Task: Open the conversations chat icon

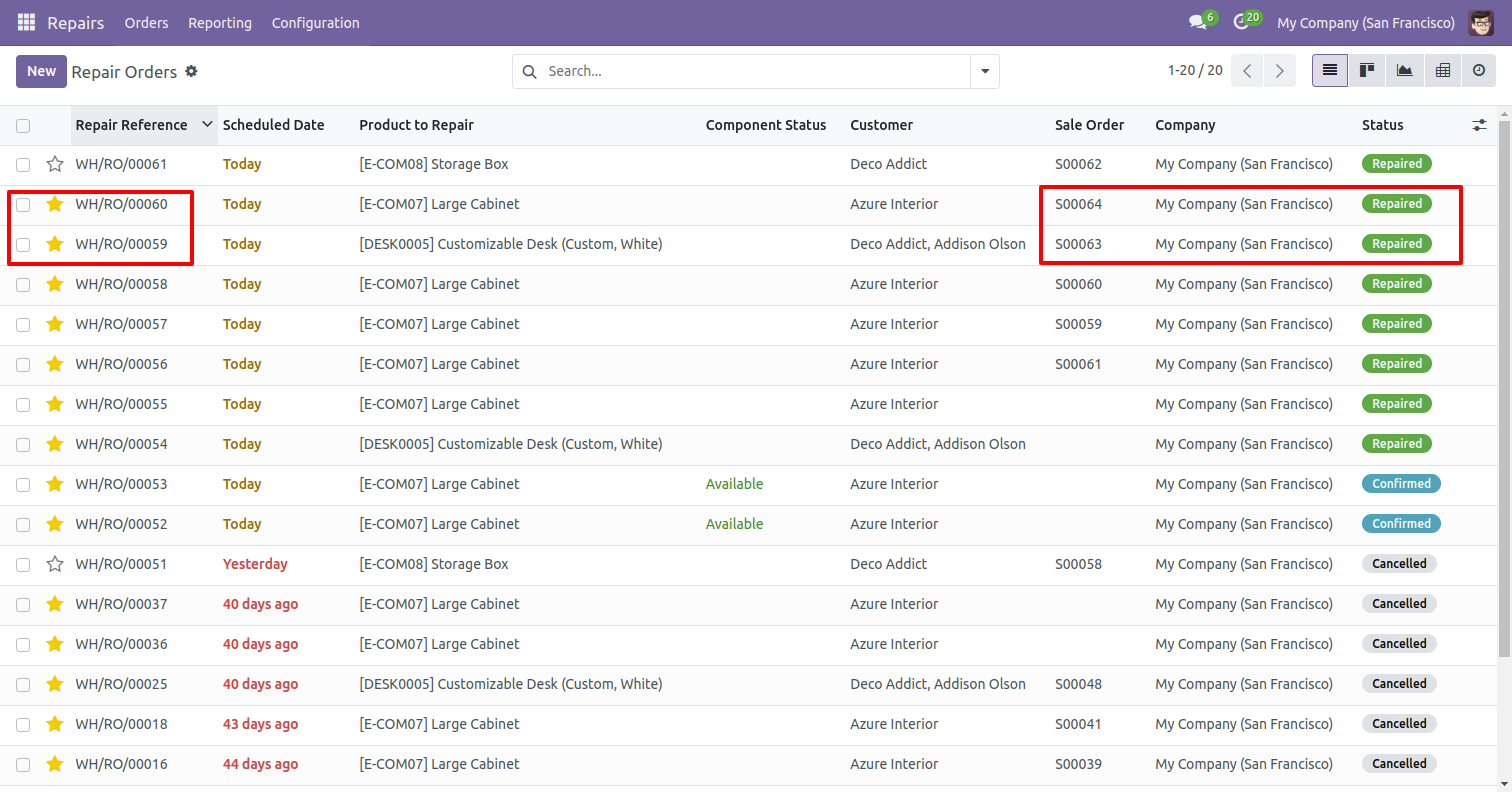Action: (x=1197, y=22)
